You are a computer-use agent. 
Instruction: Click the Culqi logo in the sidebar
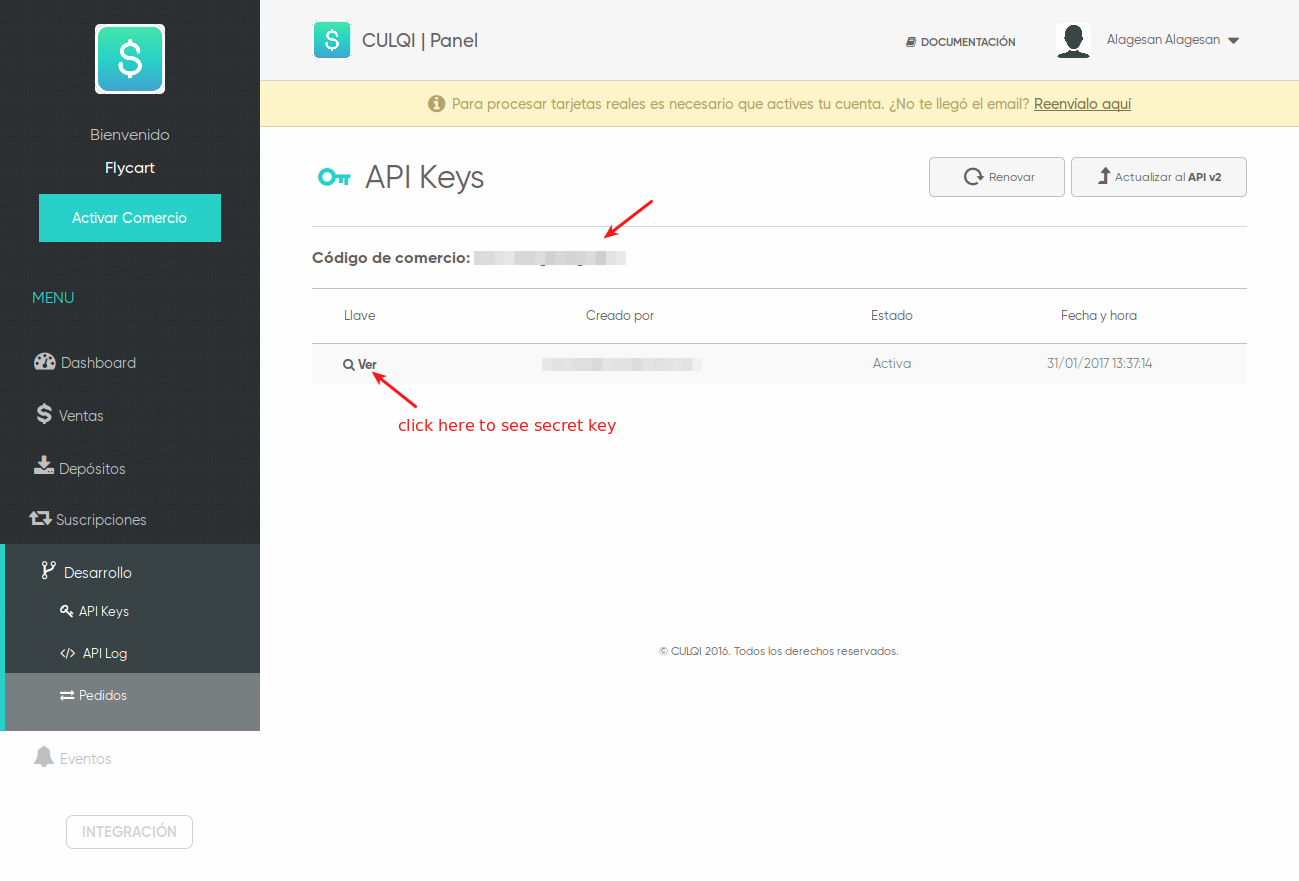pos(130,59)
